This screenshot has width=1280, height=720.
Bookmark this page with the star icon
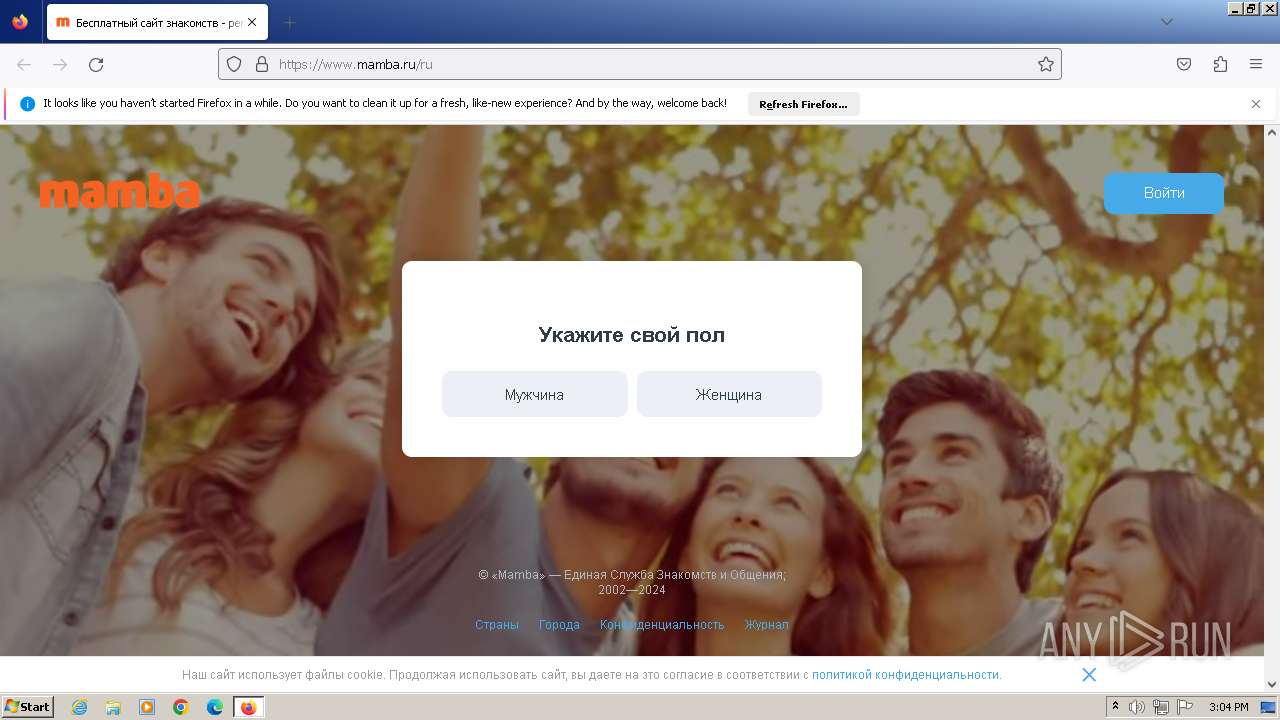click(x=1046, y=64)
